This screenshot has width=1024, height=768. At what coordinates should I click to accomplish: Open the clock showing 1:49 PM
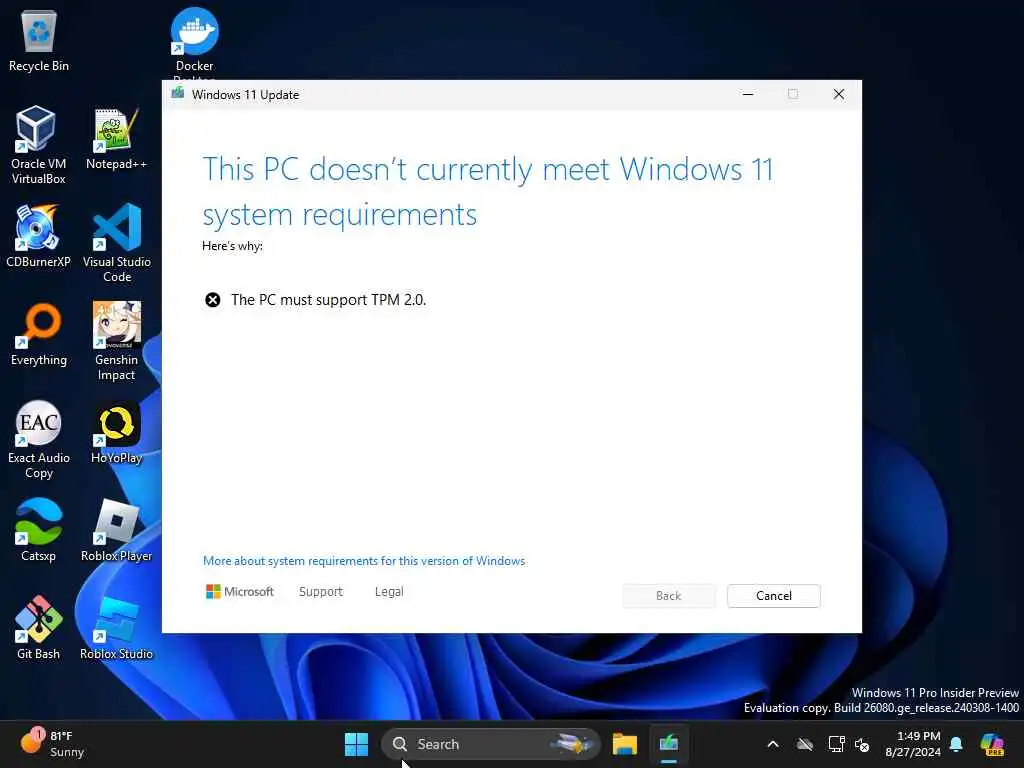point(913,744)
